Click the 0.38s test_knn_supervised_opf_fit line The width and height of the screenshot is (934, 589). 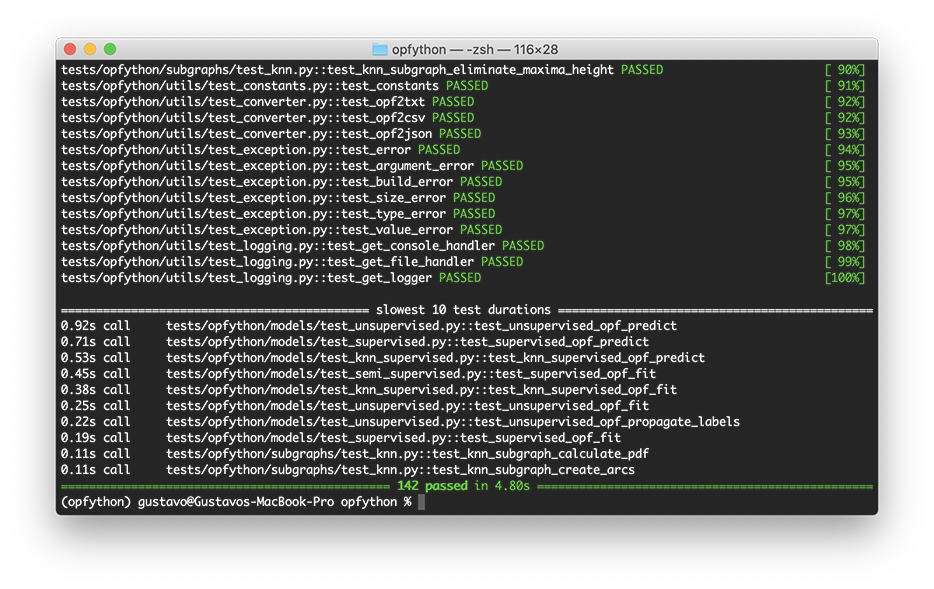(x=369, y=390)
